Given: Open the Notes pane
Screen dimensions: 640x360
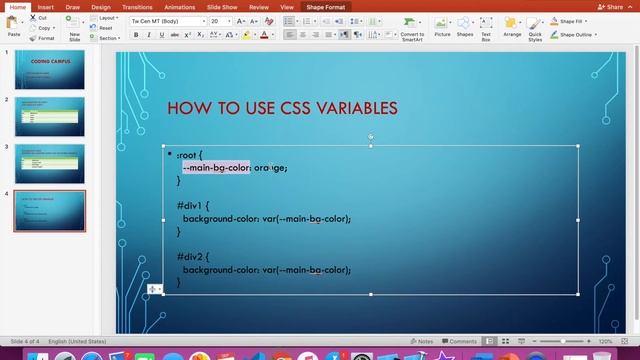Looking at the screenshot, I should click(422, 341).
